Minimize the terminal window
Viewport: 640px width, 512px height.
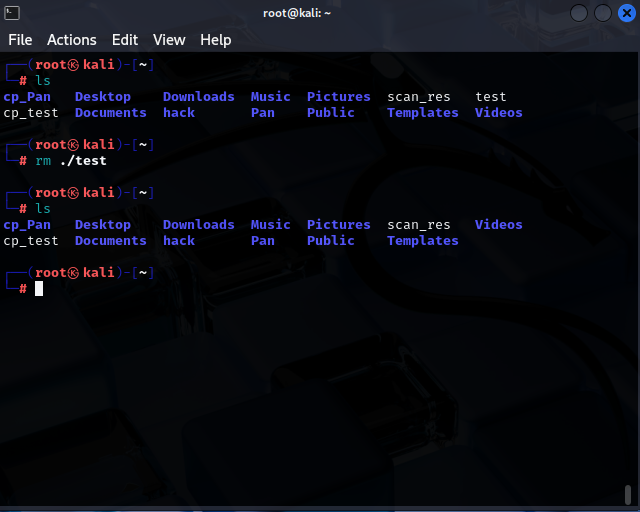579,13
